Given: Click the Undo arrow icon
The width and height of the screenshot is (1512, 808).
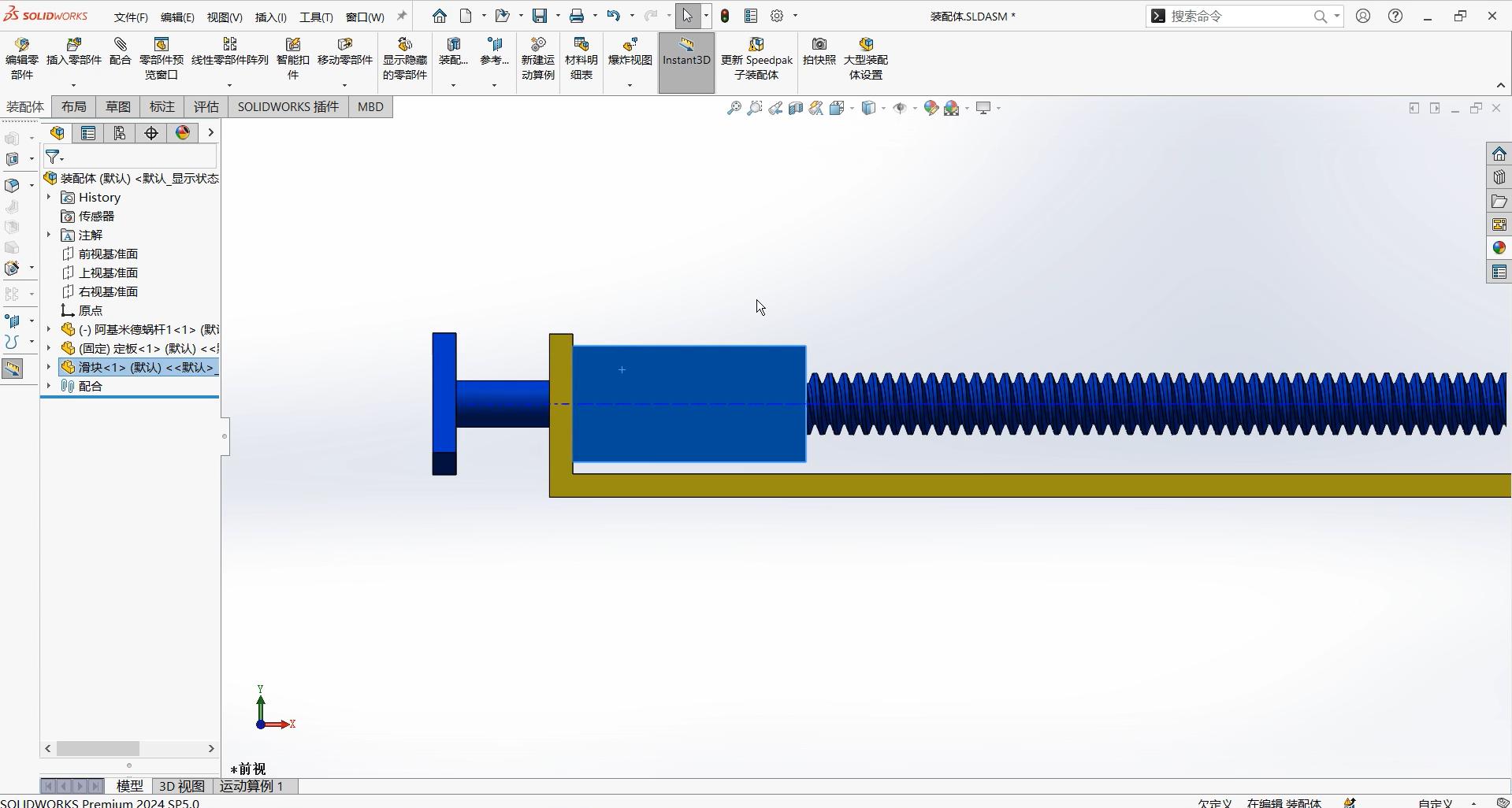Looking at the screenshot, I should click(x=614, y=16).
